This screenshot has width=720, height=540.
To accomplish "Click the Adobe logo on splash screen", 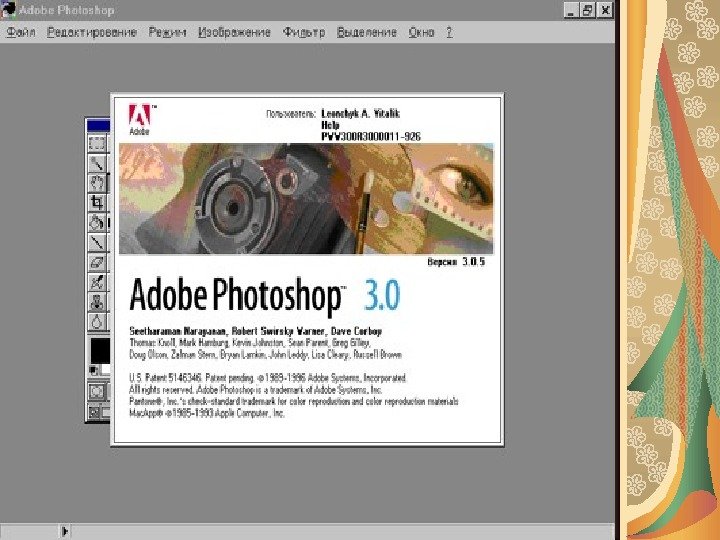I will tap(140, 119).
